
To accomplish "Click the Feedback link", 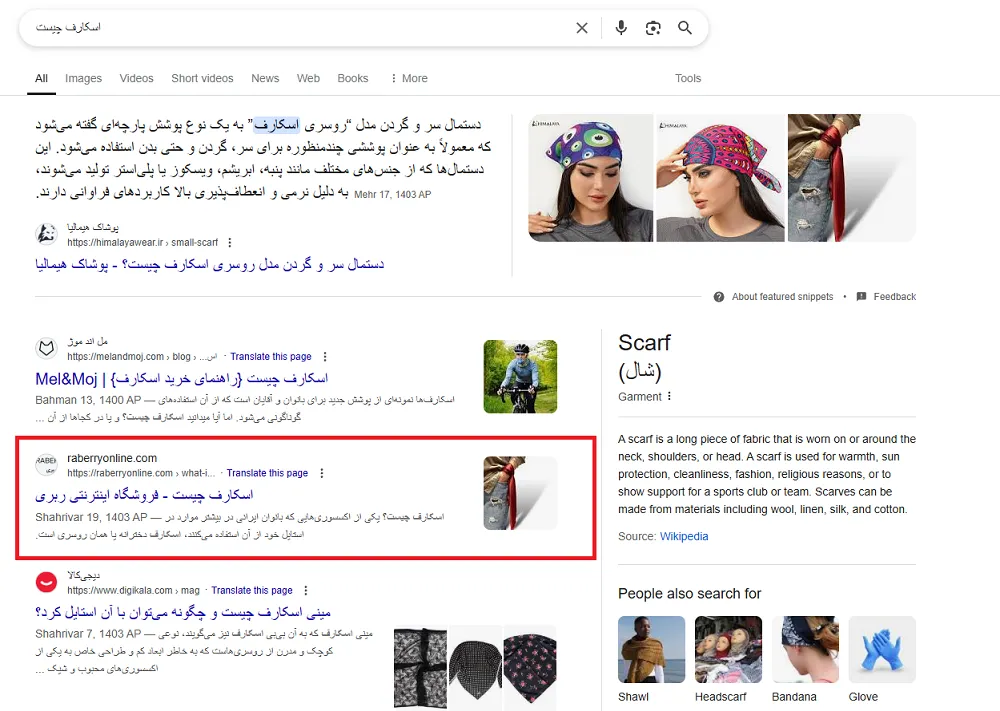I will (x=895, y=297).
